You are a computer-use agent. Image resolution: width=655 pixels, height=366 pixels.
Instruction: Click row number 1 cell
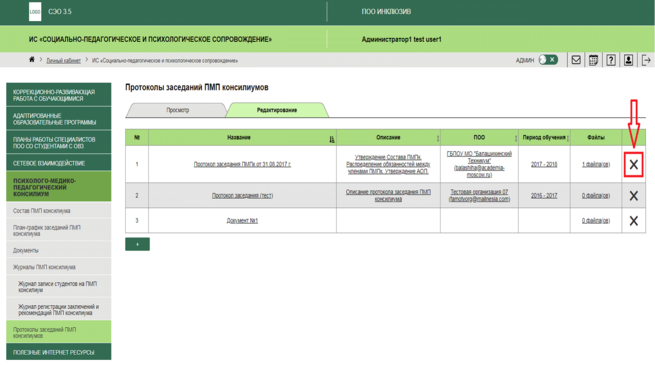137,164
